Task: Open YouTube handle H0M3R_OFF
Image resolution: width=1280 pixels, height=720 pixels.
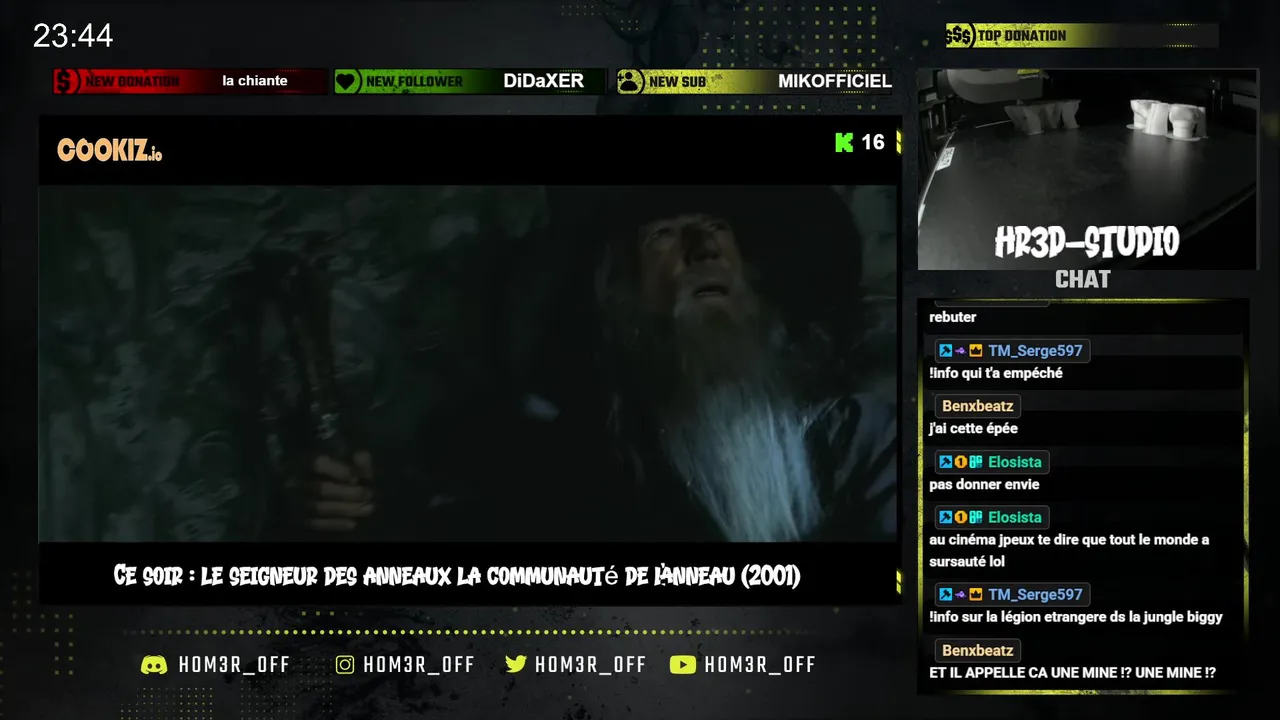Action: [x=760, y=665]
